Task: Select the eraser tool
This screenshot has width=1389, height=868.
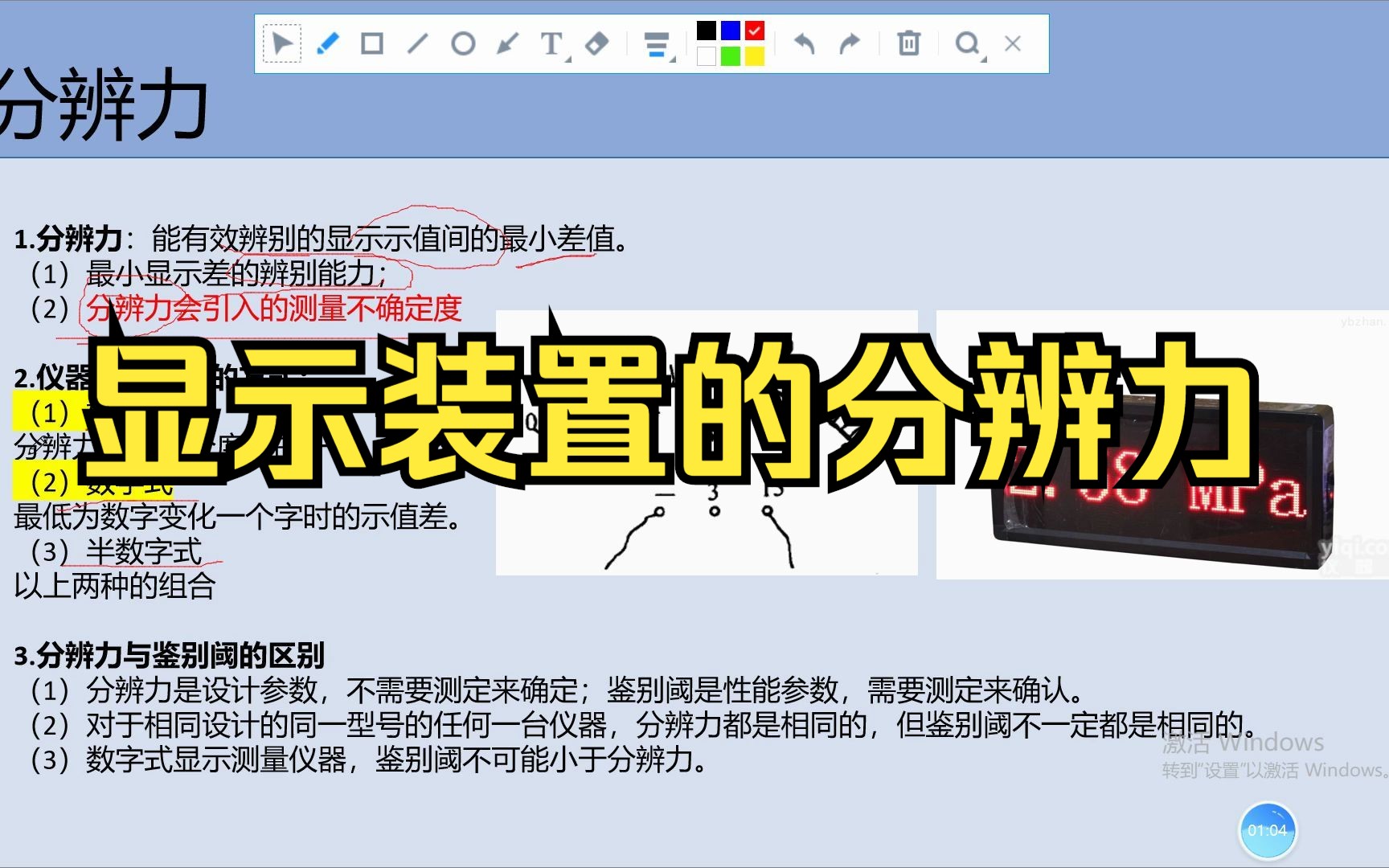Action: pos(596,43)
